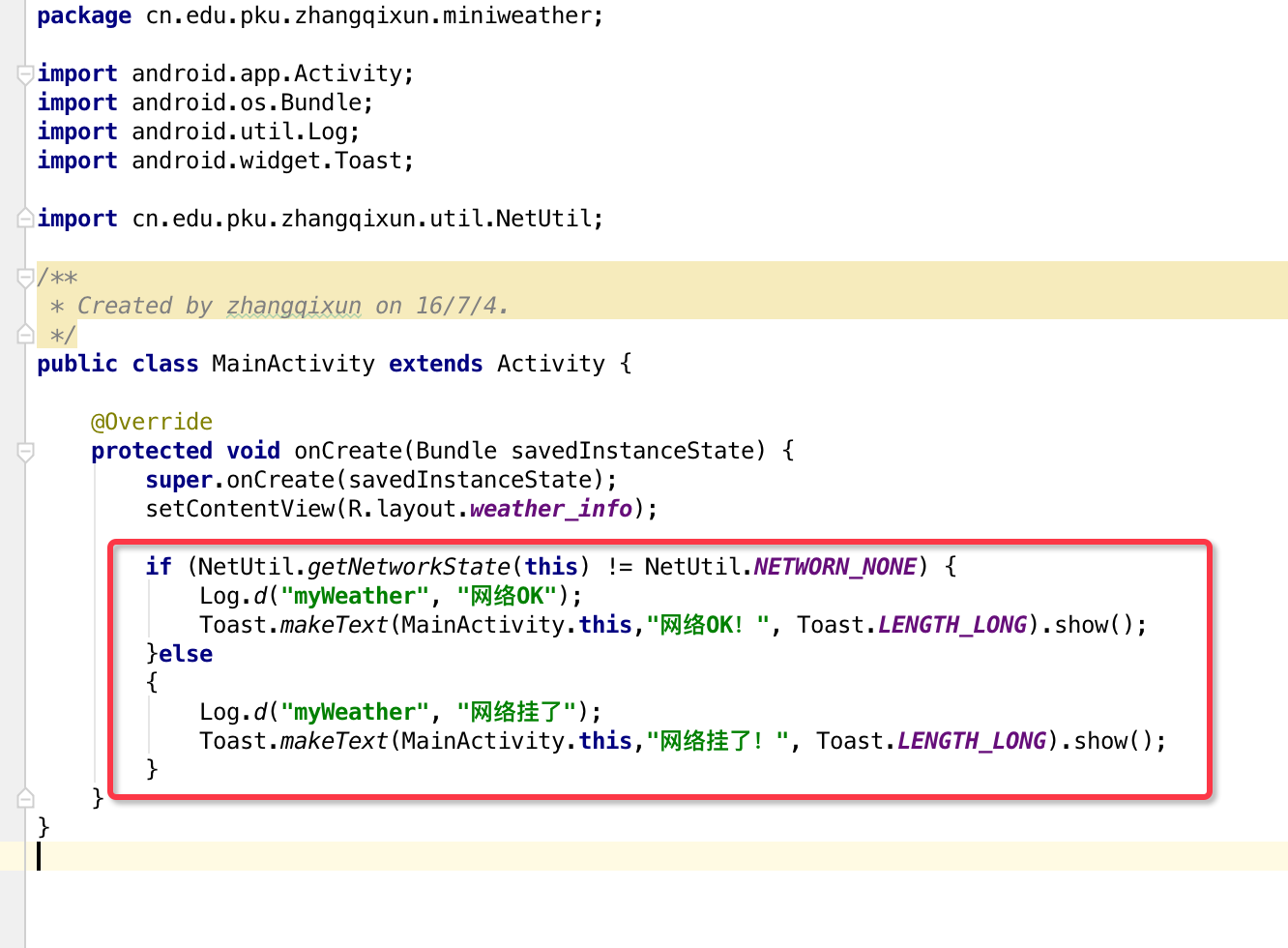Collapse the import block fold marker at top
1288x948 pixels.
click(26, 74)
